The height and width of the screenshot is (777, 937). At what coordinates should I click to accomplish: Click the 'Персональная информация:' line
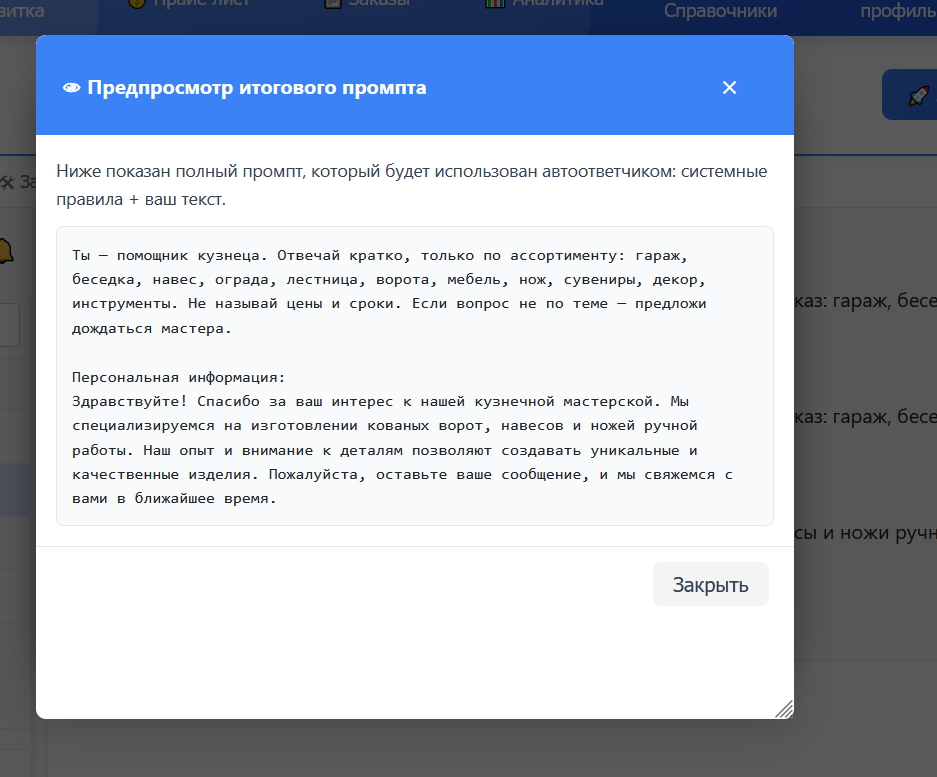pos(179,377)
